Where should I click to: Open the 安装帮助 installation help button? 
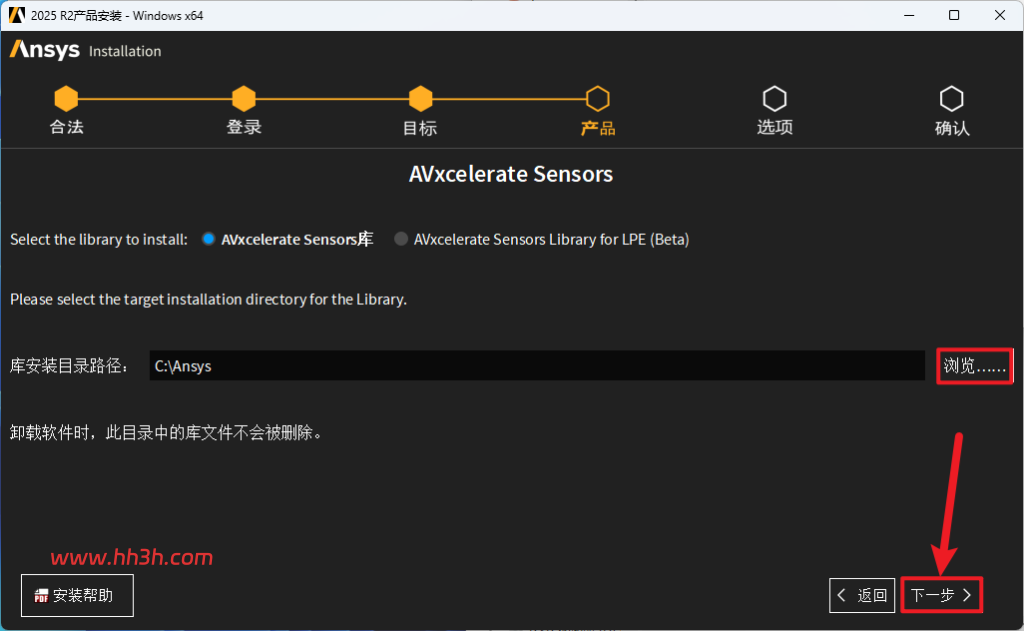(x=77, y=595)
